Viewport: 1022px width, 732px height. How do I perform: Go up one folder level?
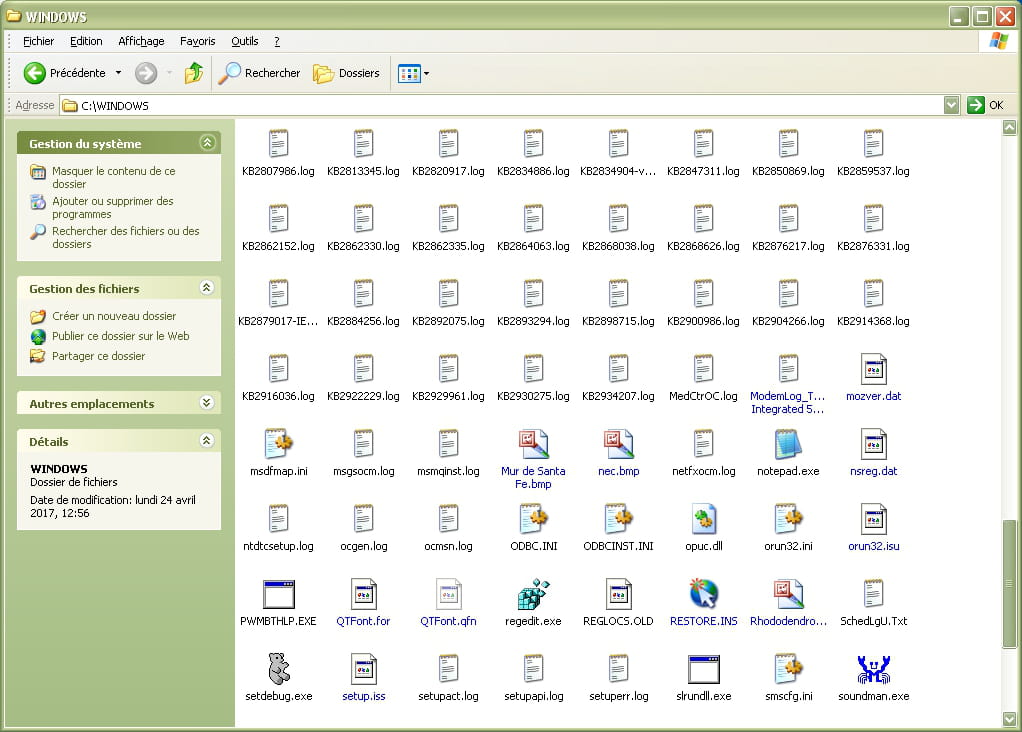[x=194, y=73]
